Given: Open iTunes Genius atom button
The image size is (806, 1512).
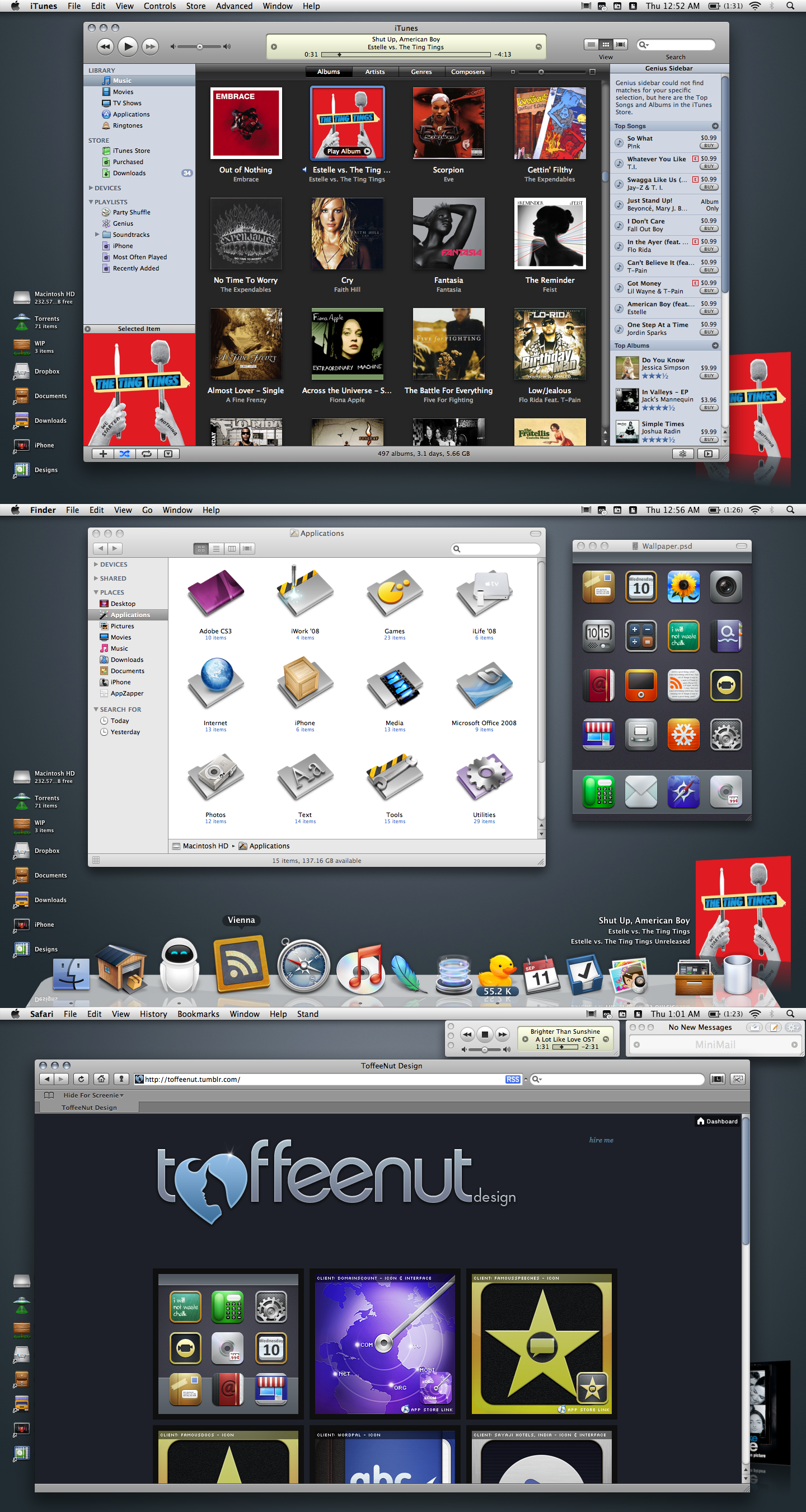Looking at the screenshot, I should 683,454.
